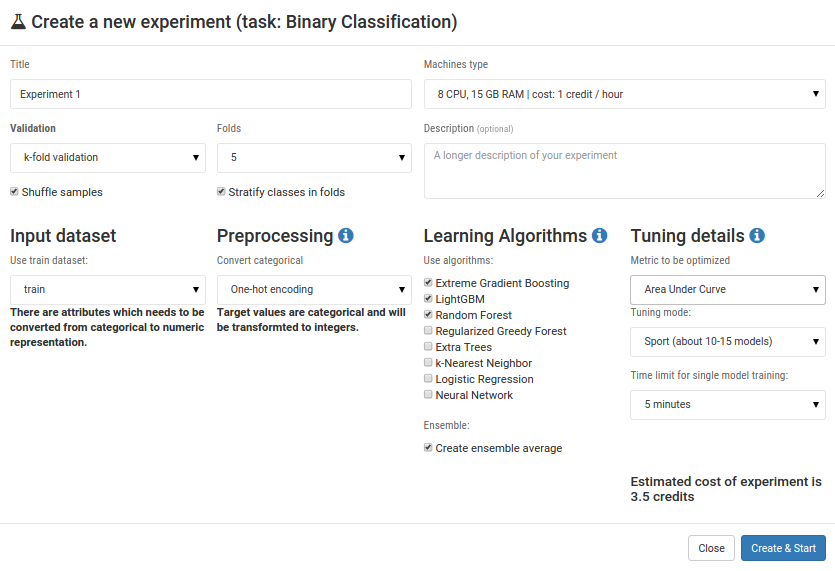
Task: Click the Learning Algorithms info icon
Action: tap(600, 236)
